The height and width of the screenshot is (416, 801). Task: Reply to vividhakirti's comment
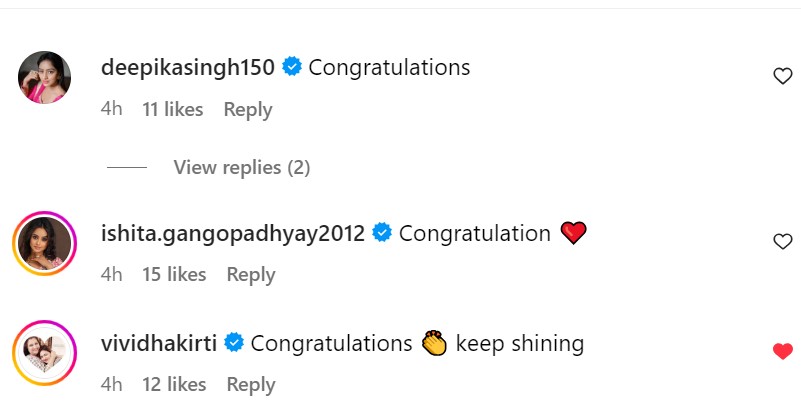(x=251, y=384)
